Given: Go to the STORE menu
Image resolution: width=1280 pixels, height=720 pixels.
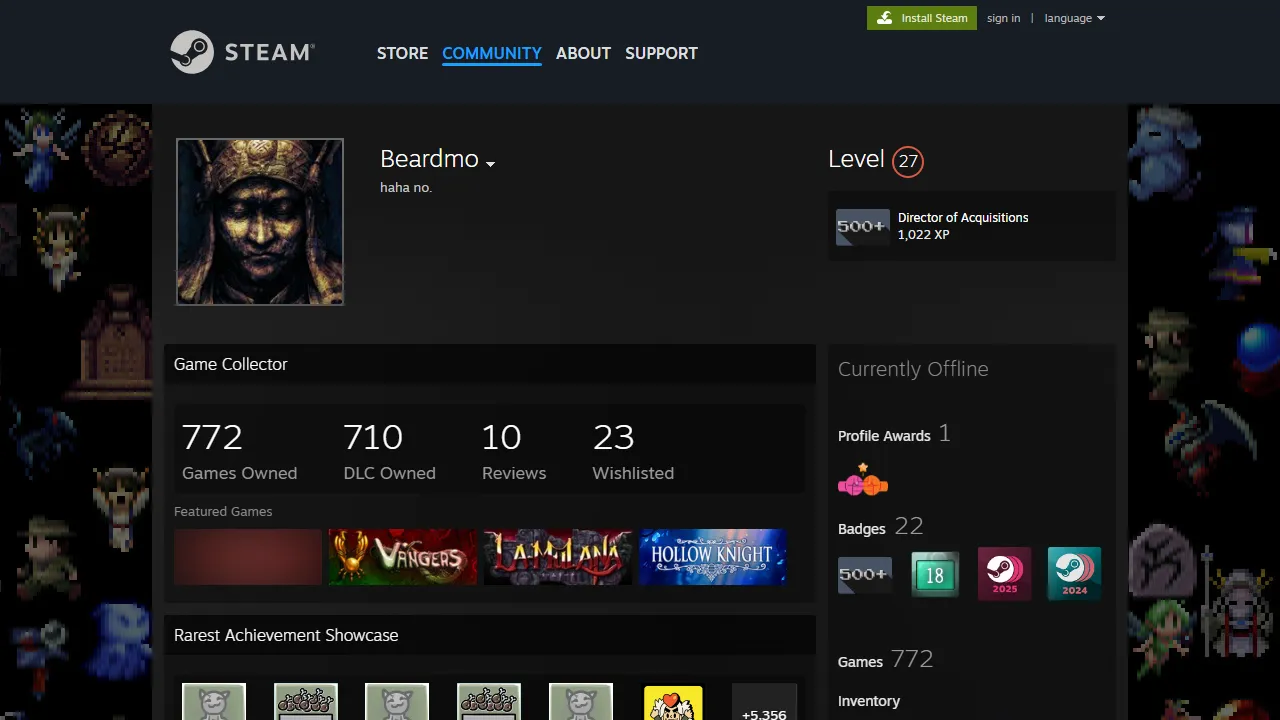Looking at the screenshot, I should click(x=402, y=53).
